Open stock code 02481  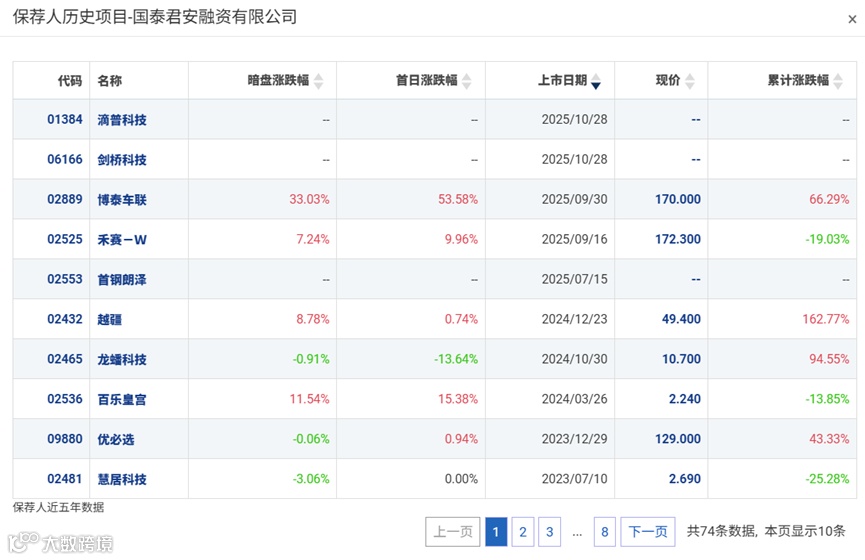coord(65,478)
